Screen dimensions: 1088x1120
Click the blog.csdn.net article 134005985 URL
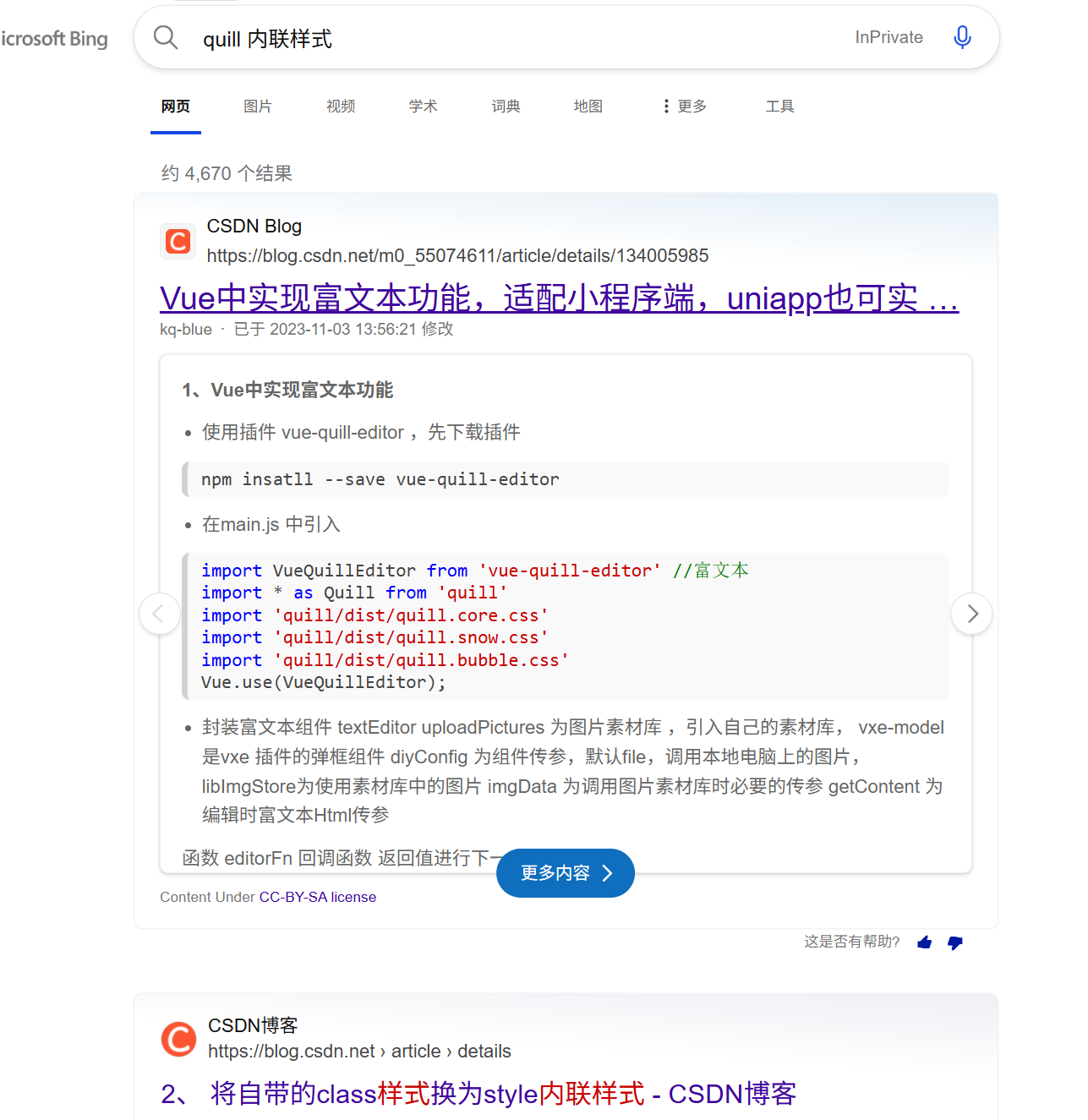tap(457, 255)
